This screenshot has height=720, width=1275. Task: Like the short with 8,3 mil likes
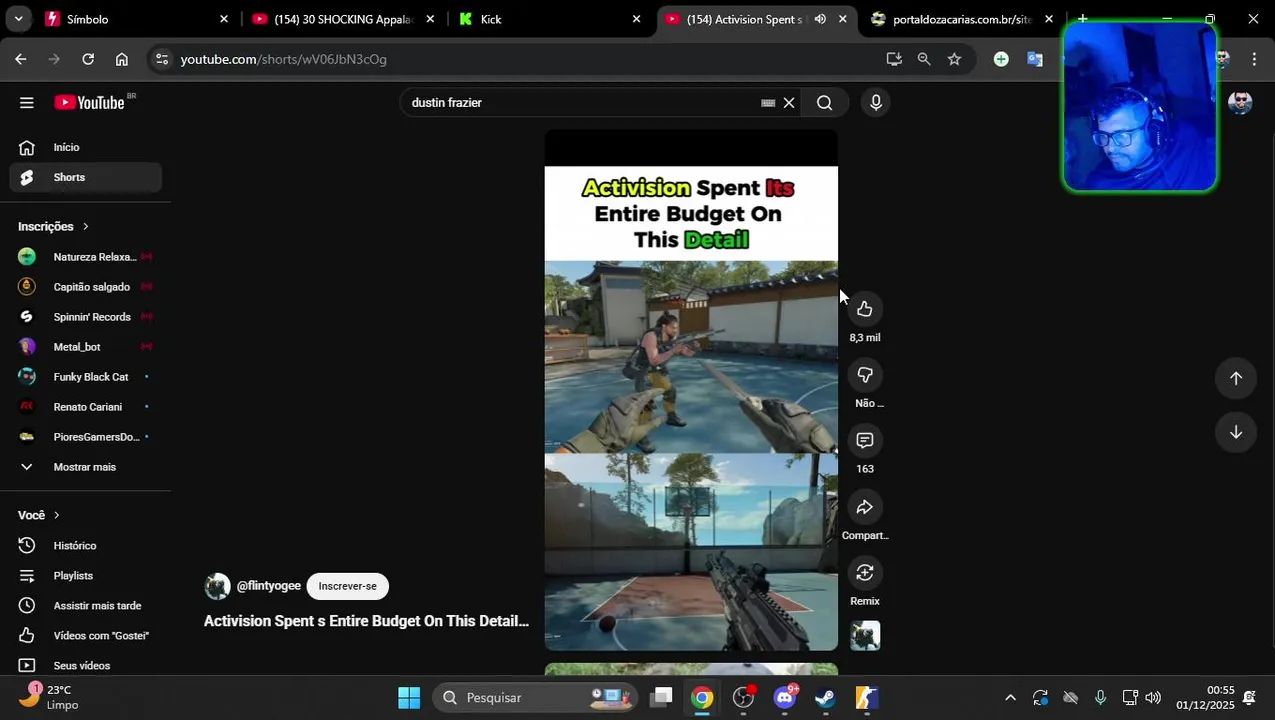865,309
